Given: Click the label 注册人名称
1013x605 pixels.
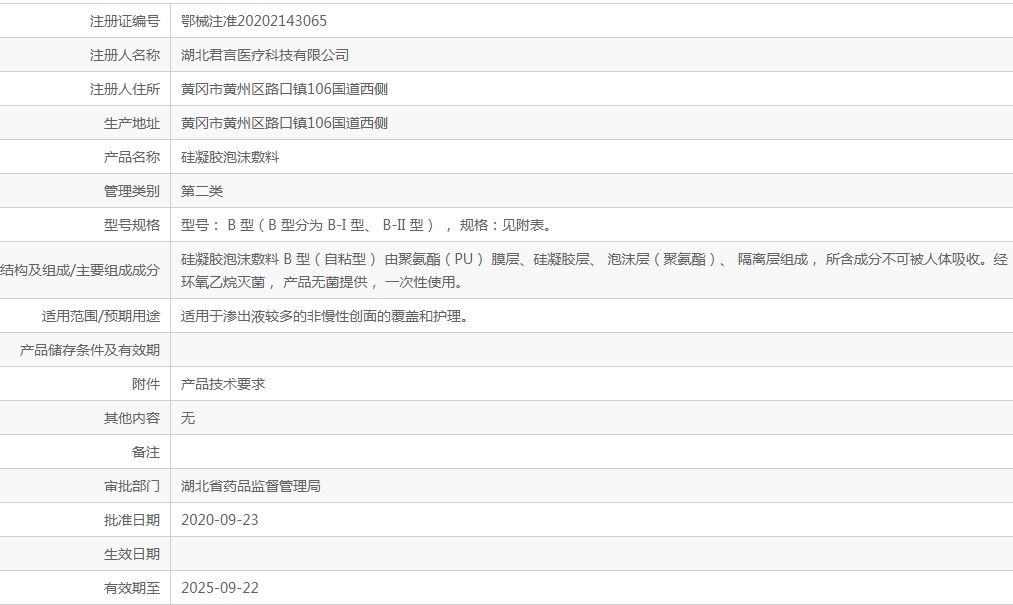Looking at the screenshot, I should (x=125, y=55).
